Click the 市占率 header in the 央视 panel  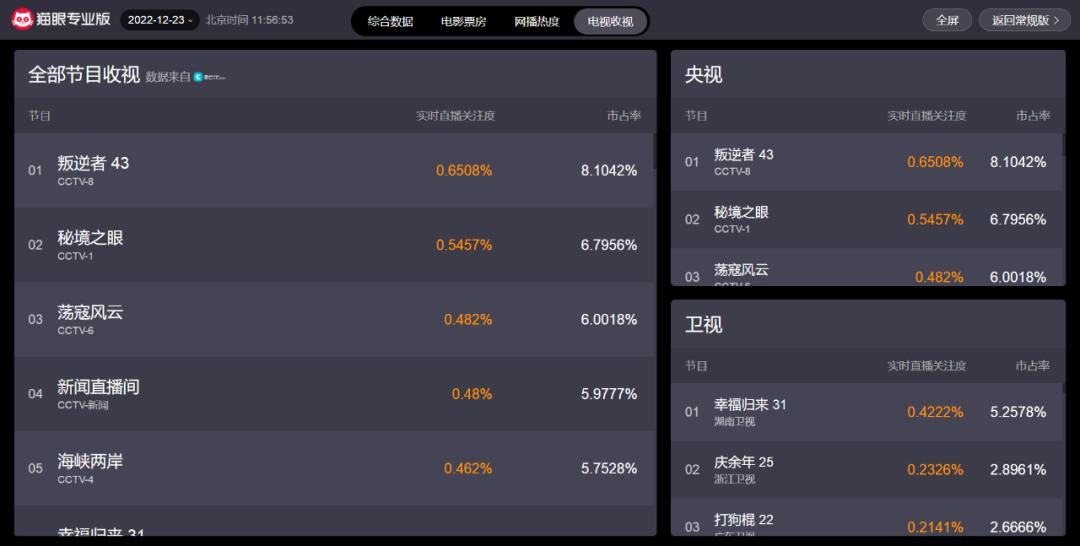[x=1033, y=116]
